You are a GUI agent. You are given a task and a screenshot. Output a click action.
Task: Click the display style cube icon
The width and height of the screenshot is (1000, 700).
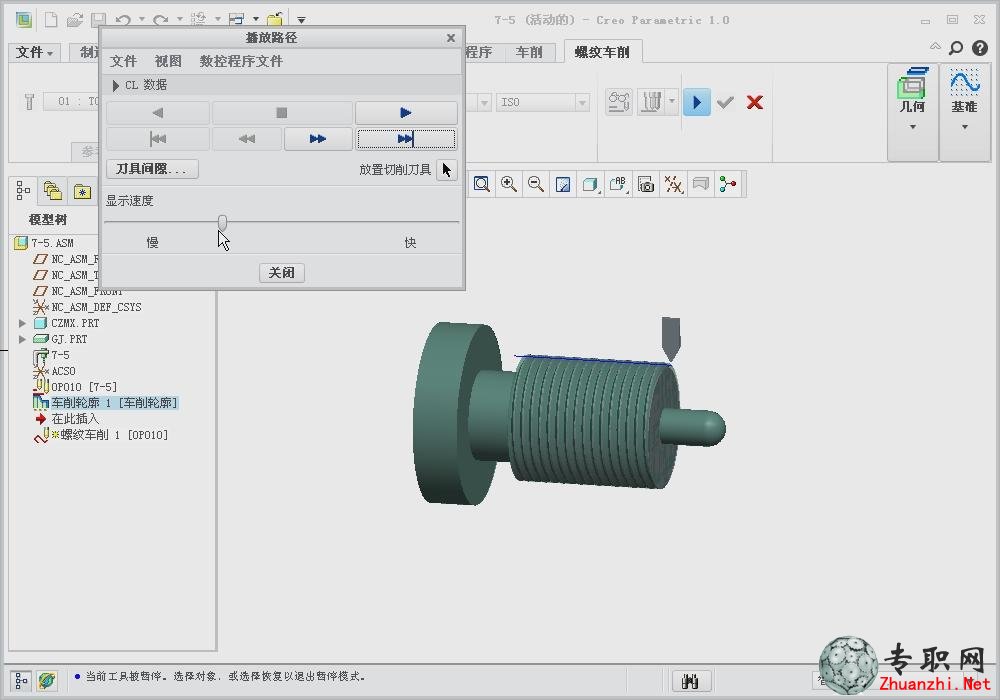591,185
